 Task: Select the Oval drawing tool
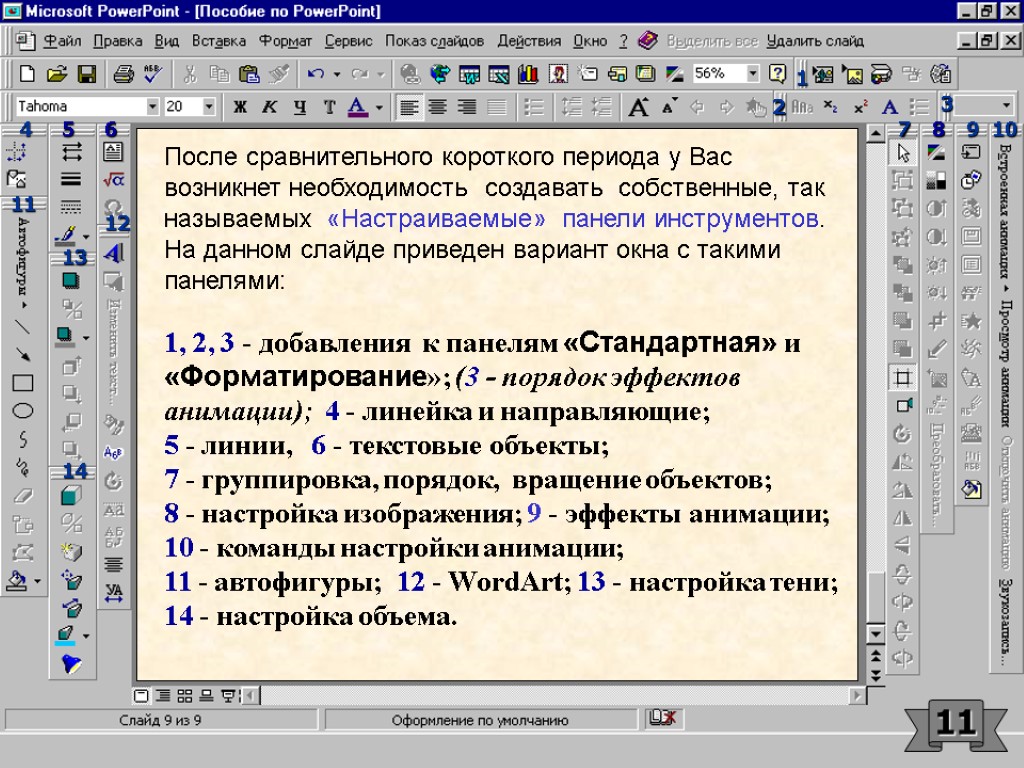coord(22,410)
